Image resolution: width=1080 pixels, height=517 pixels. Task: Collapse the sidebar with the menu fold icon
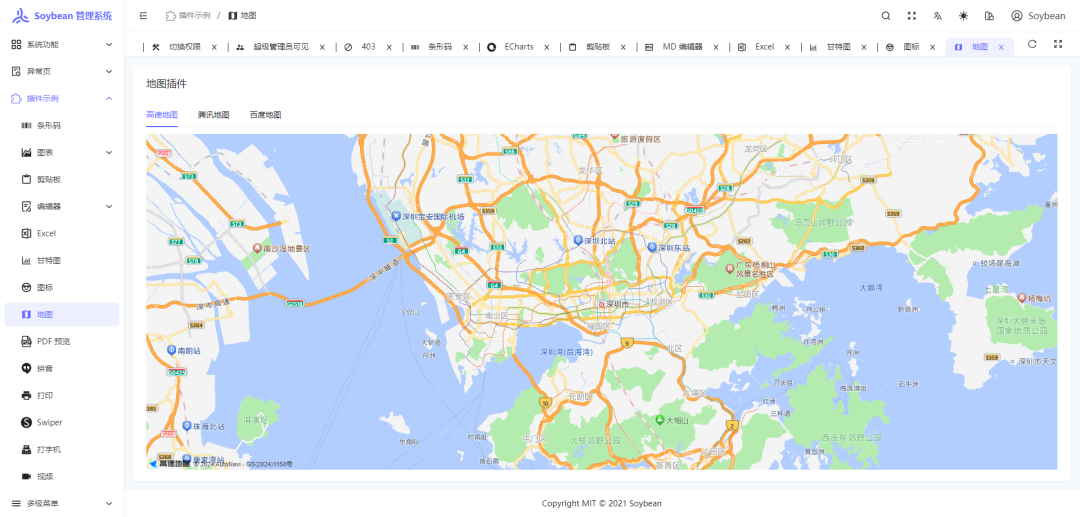143,16
